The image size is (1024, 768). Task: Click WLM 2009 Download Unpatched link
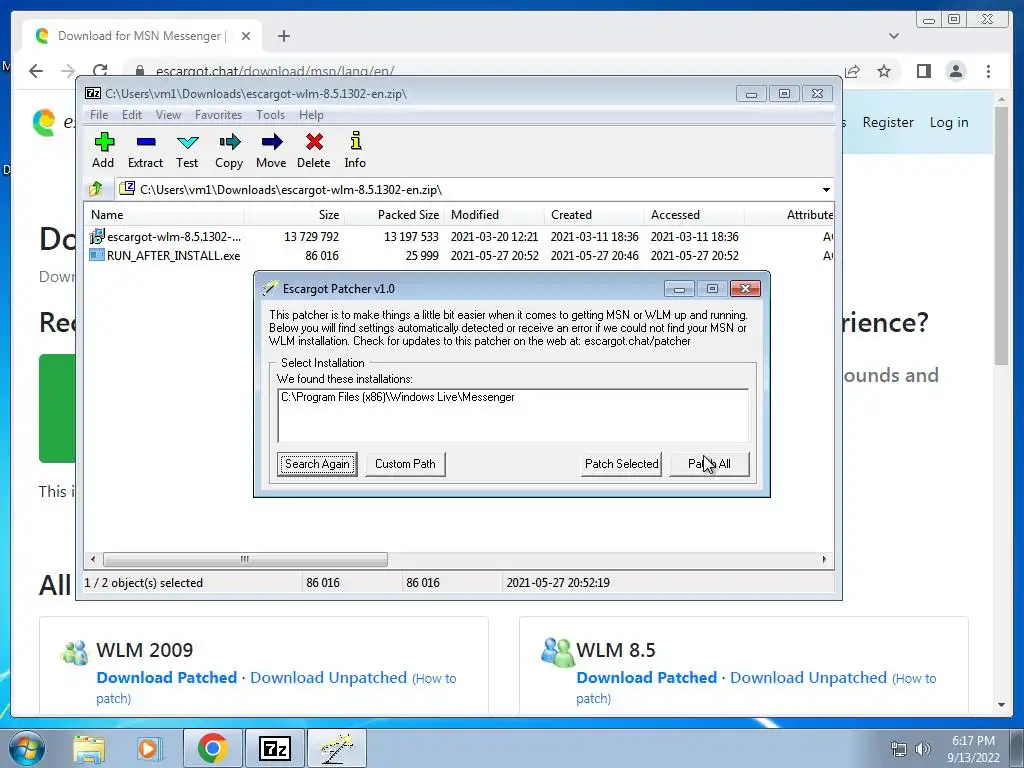328,678
